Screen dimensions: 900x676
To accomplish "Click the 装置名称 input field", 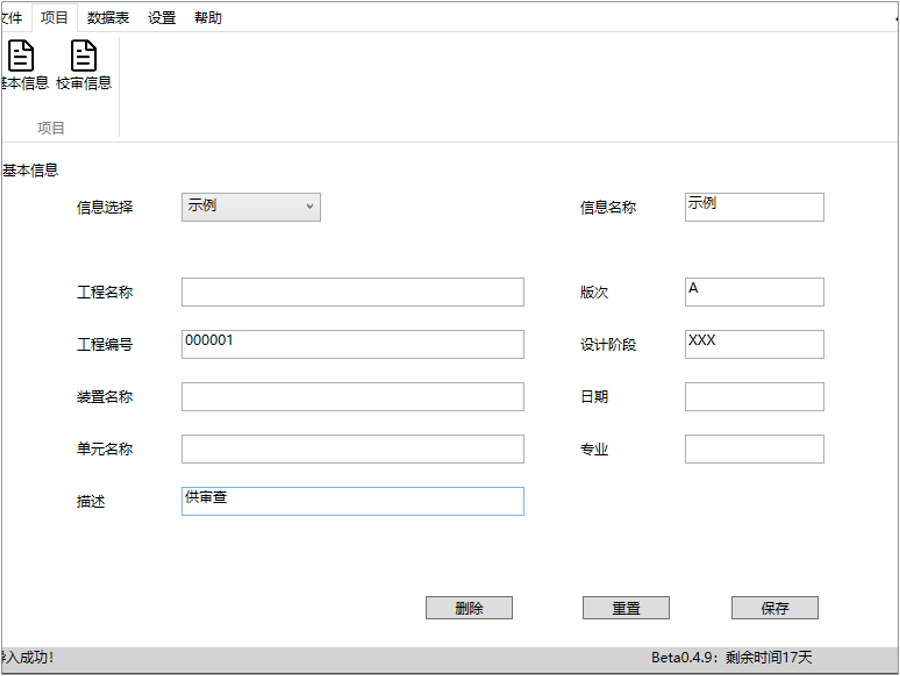I will pyautogui.click(x=352, y=396).
